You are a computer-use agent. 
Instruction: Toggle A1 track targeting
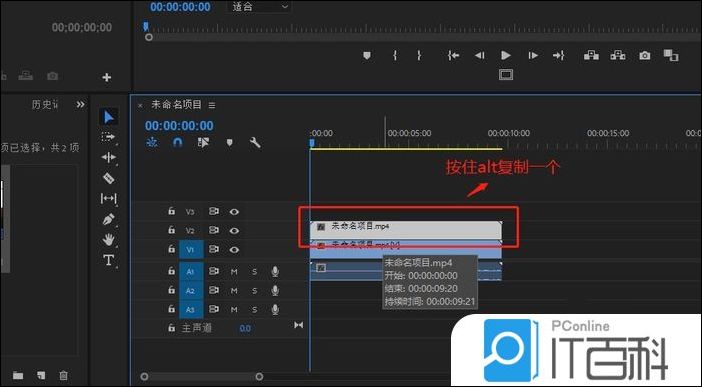191,271
